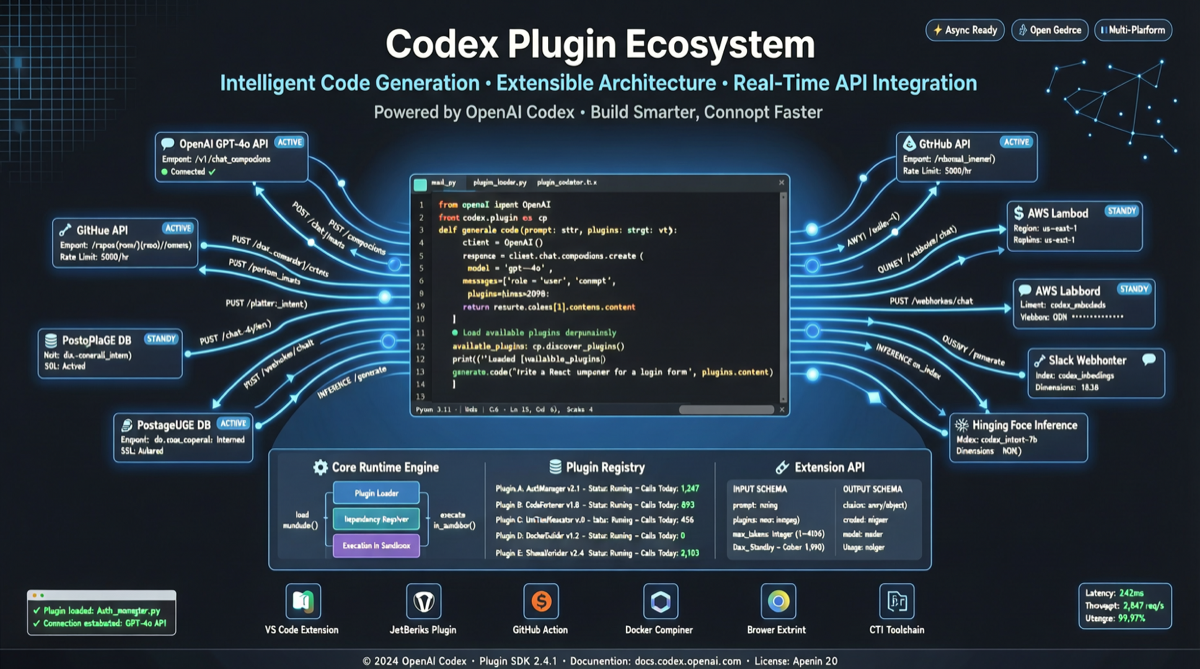
Task: Click the GitHub Action icon
Action: click(541, 601)
